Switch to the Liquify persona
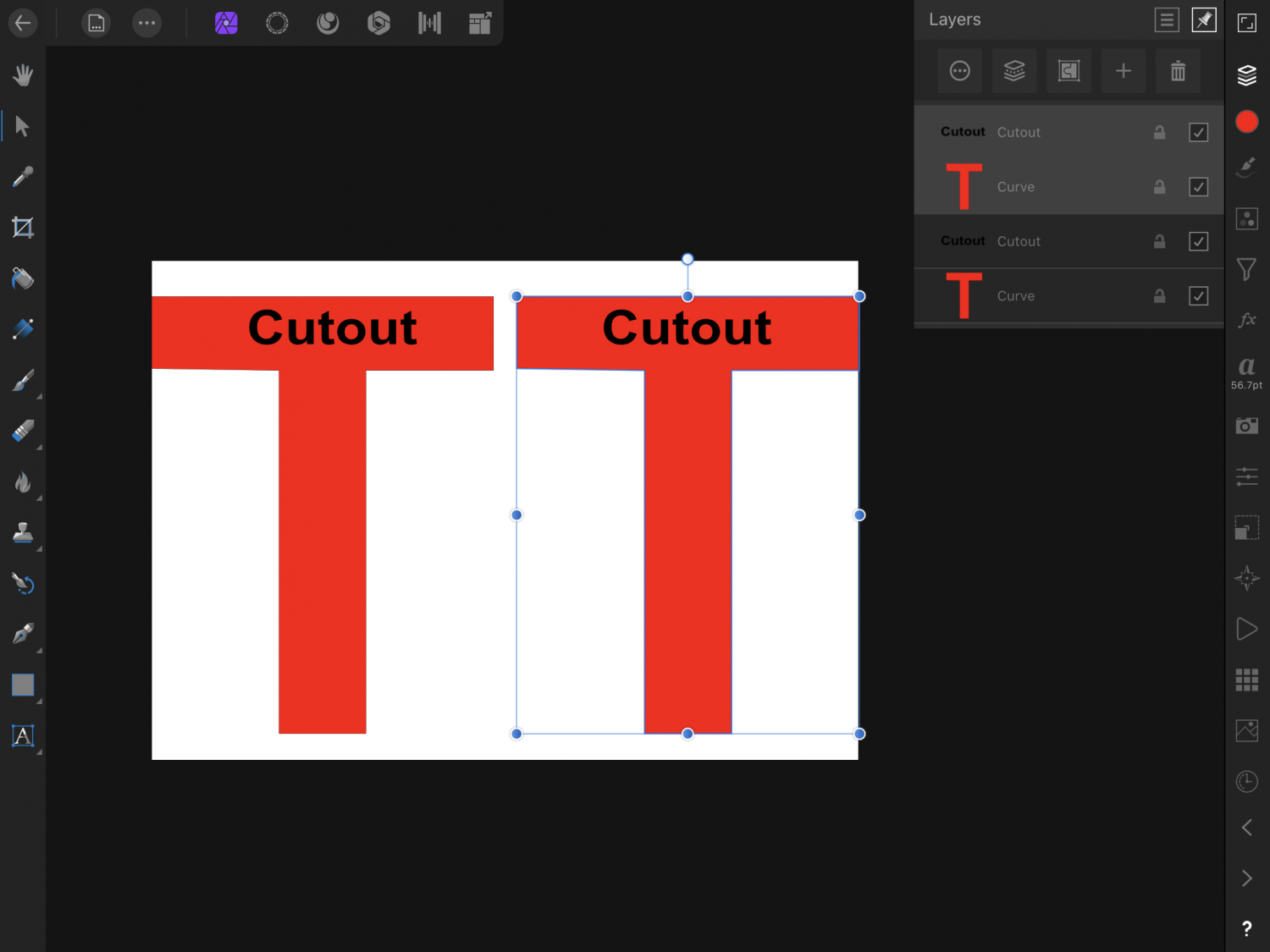This screenshot has width=1270, height=952. pyautogui.click(x=328, y=23)
